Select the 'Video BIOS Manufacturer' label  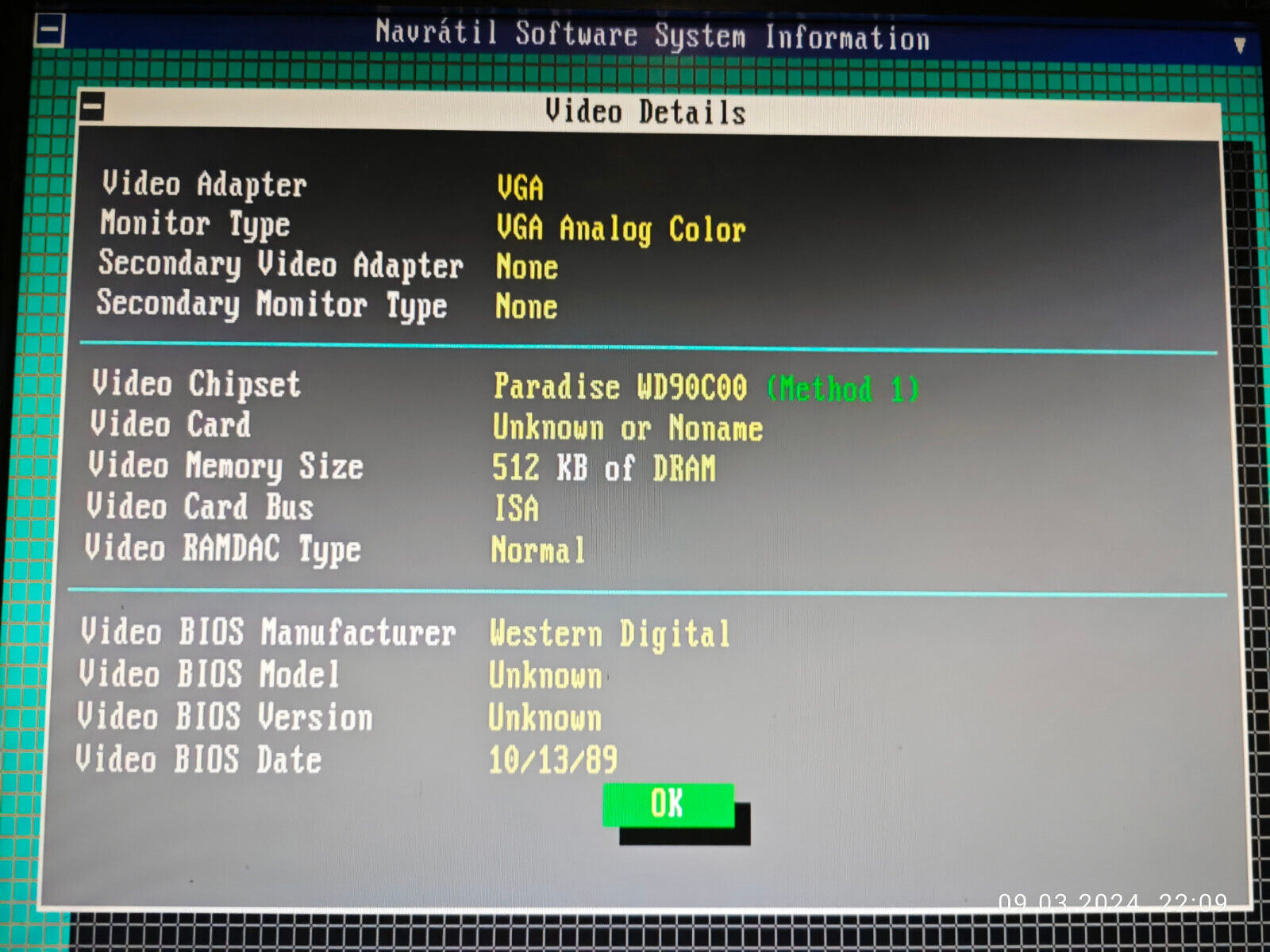268,632
